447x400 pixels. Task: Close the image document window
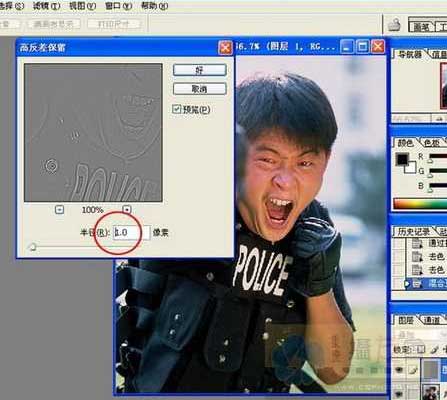pyautogui.click(x=378, y=46)
